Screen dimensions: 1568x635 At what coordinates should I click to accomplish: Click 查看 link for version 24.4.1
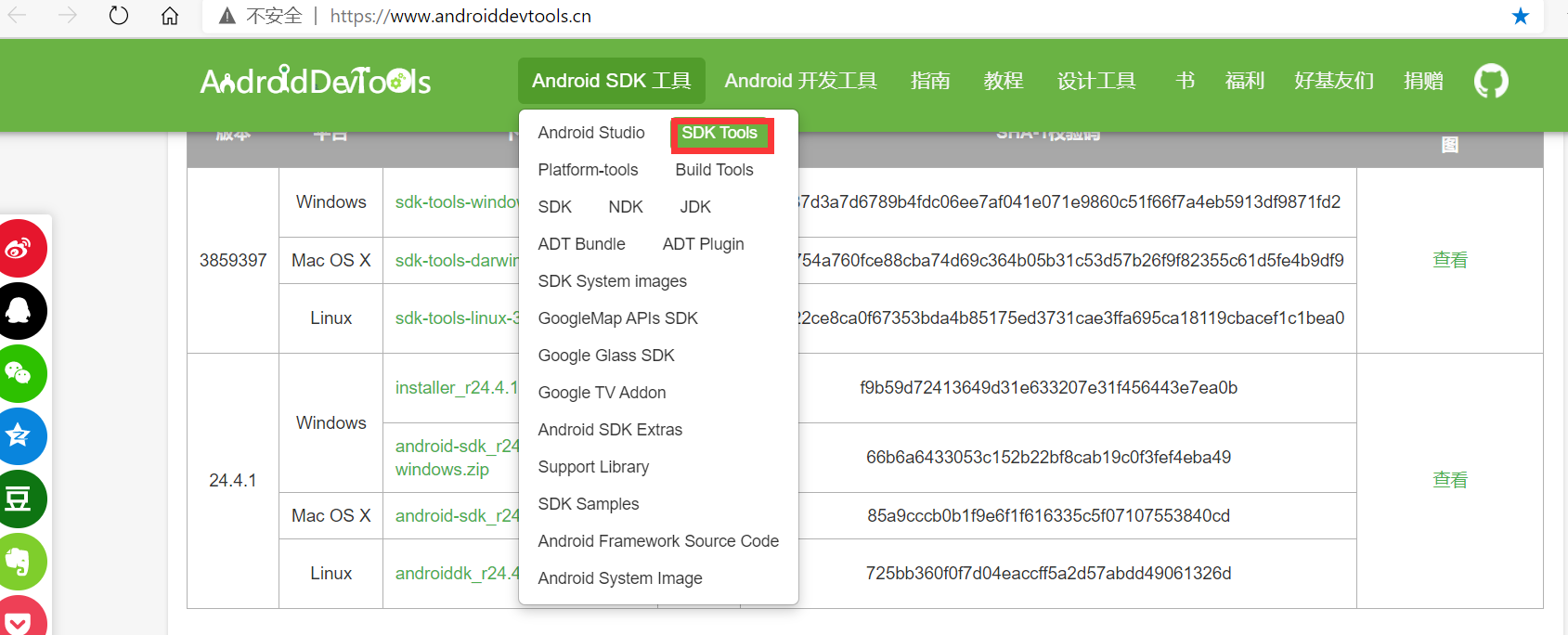click(x=1450, y=480)
